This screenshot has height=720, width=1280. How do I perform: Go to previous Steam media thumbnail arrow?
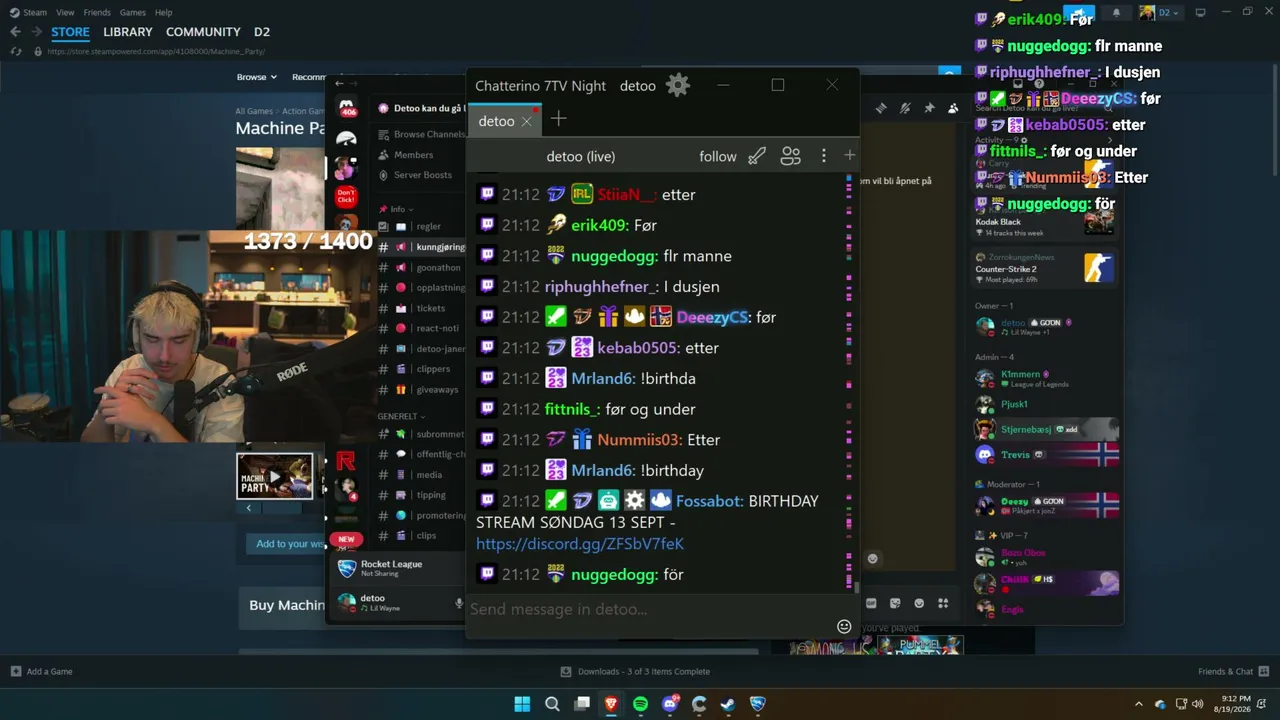248,508
